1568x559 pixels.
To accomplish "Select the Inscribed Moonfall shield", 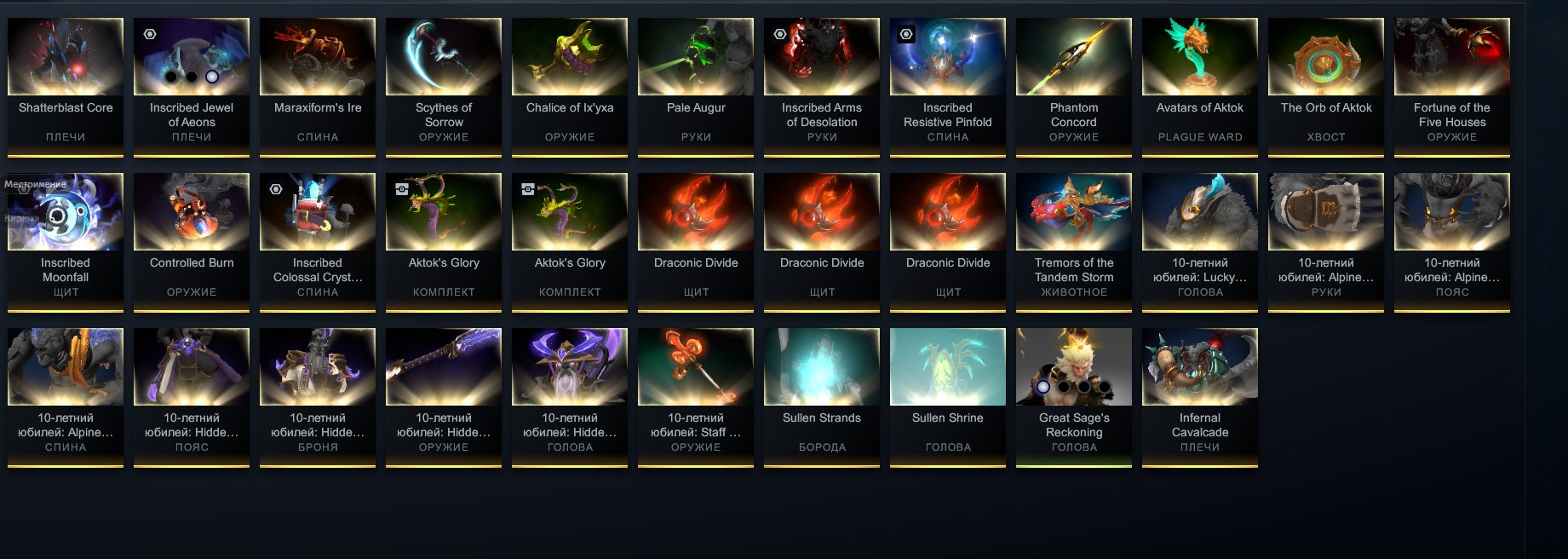I will [66, 242].
